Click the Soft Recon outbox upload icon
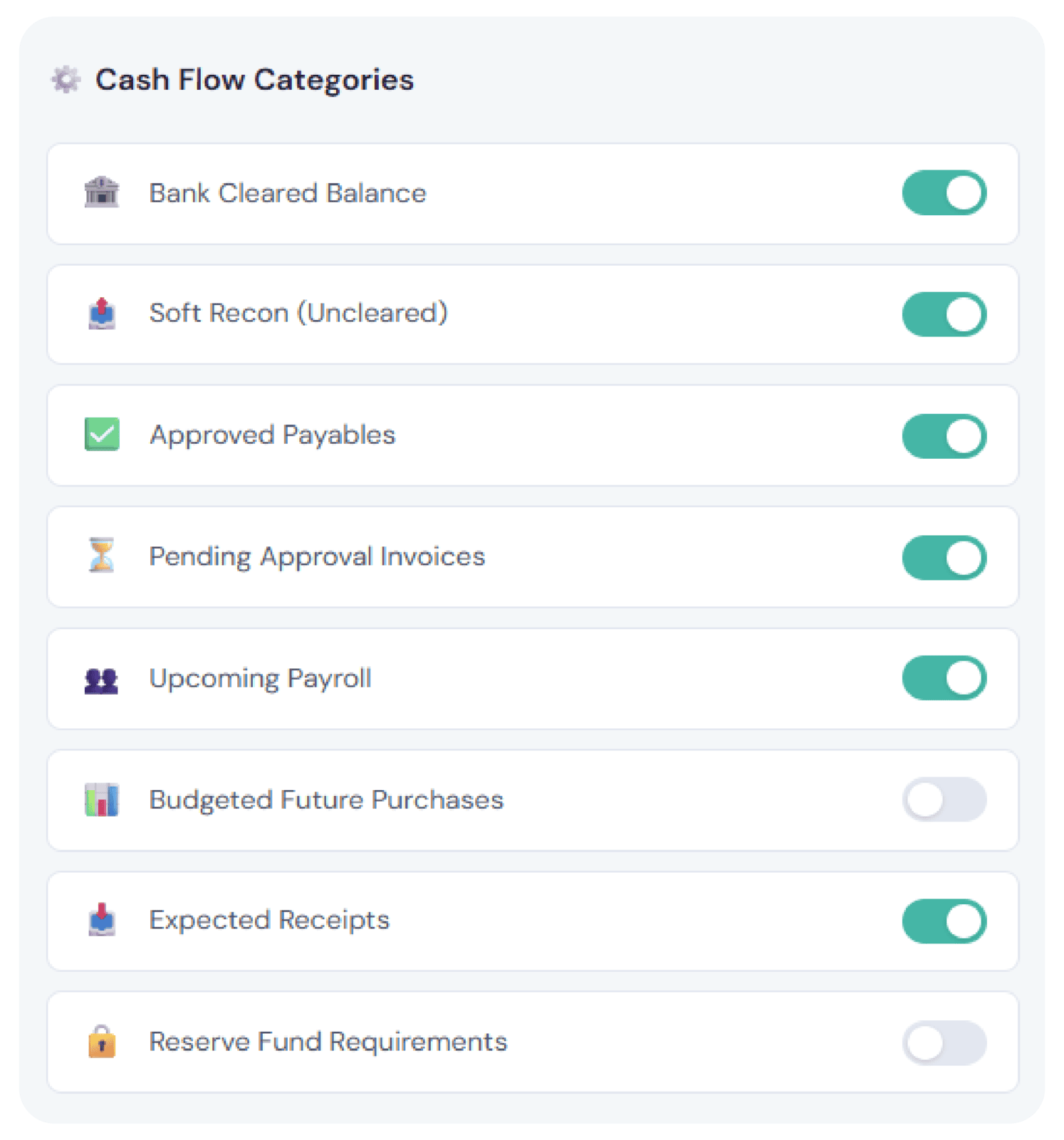1064x1140 pixels. pyautogui.click(x=102, y=313)
